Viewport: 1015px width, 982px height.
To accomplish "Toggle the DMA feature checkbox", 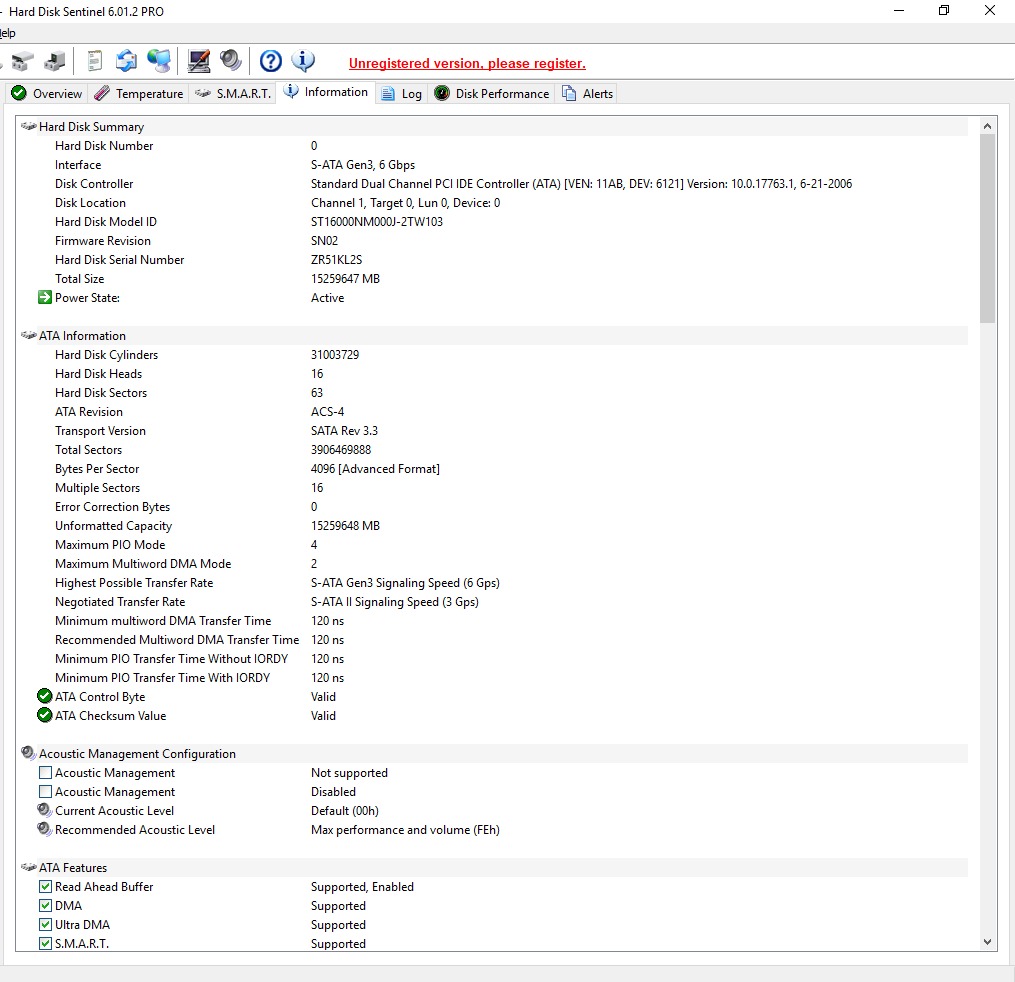I will pyautogui.click(x=45, y=906).
